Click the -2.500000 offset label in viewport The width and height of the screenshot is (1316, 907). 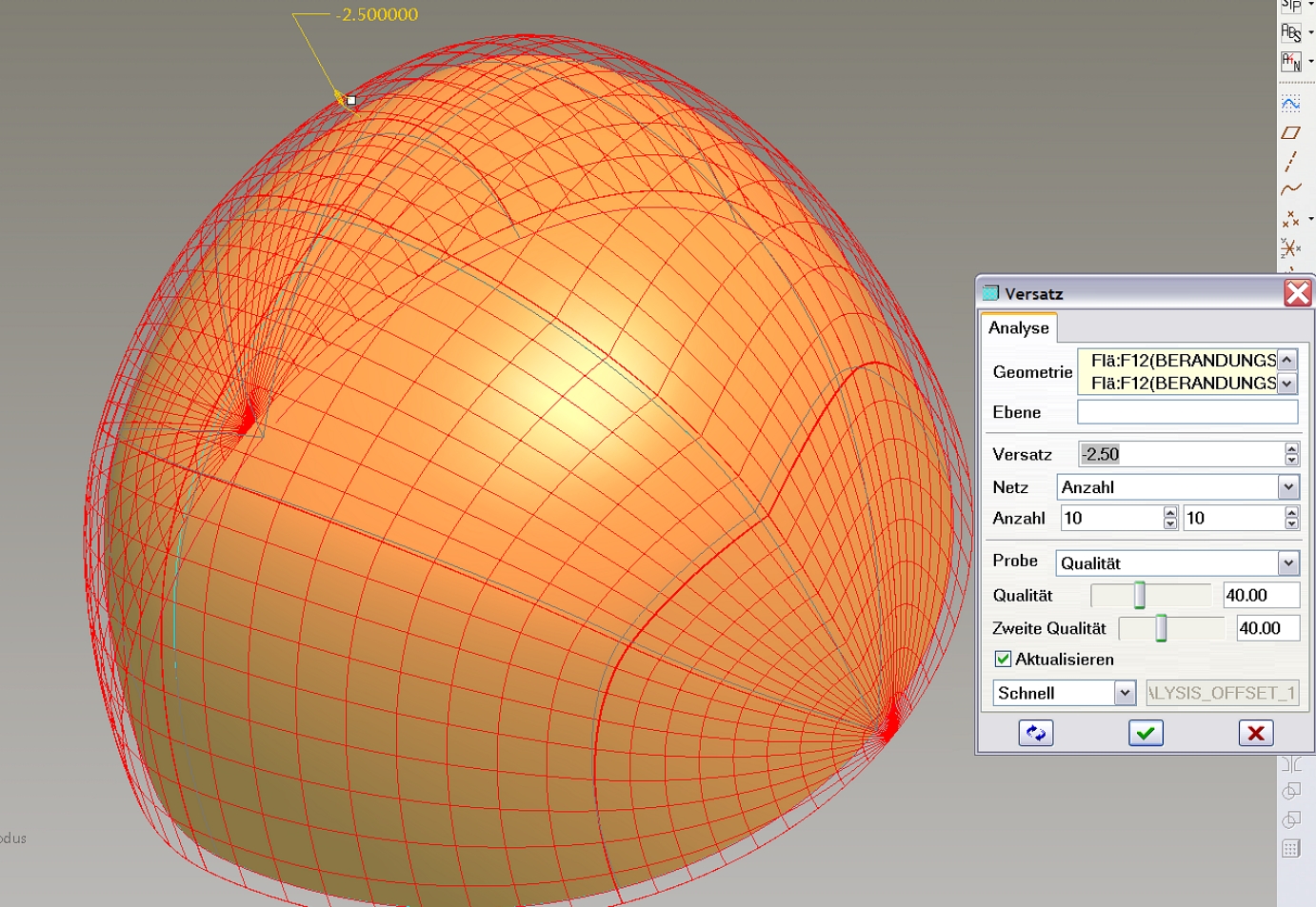coord(377,15)
